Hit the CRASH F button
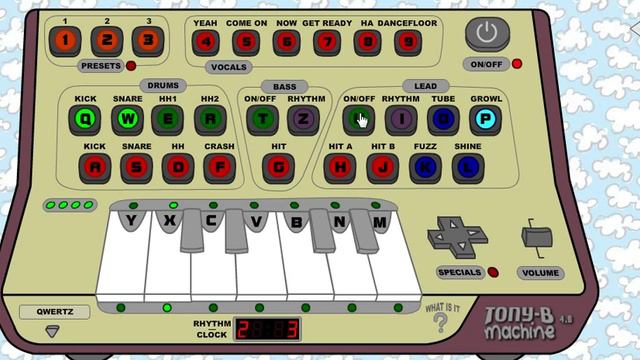The width and height of the screenshot is (640, 360). click(x=220, y=168)
